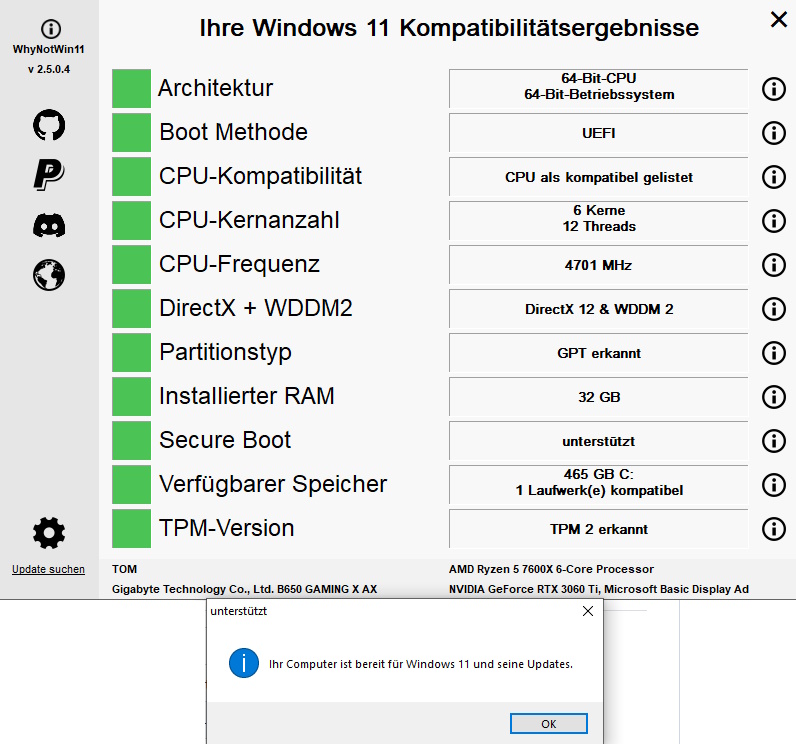Open the website globe icon

pyautogui.click(x=49, y=275)
